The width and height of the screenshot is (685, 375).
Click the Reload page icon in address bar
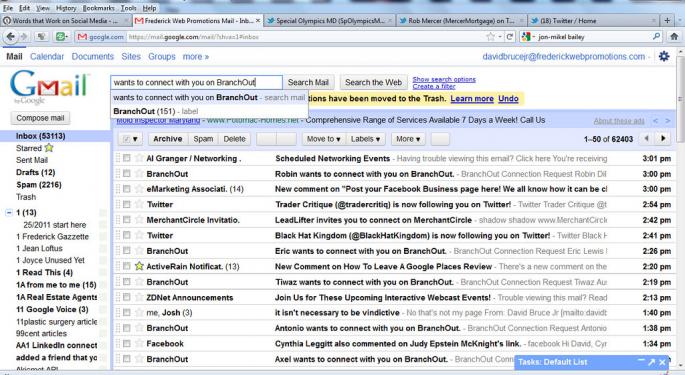click(x=509, y=37)
